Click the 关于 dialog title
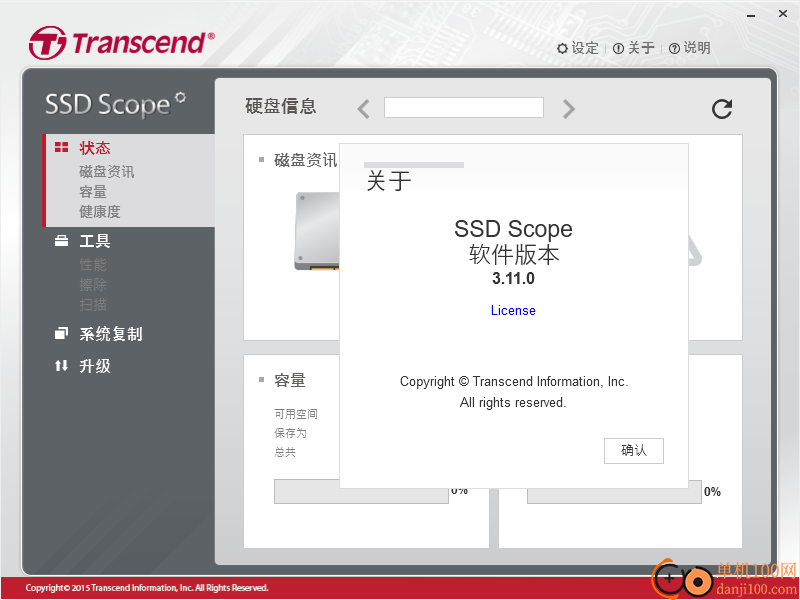Image resolution: width=800 pixels, height=600 pixels. pyautogui.click(x=389, y=181)
